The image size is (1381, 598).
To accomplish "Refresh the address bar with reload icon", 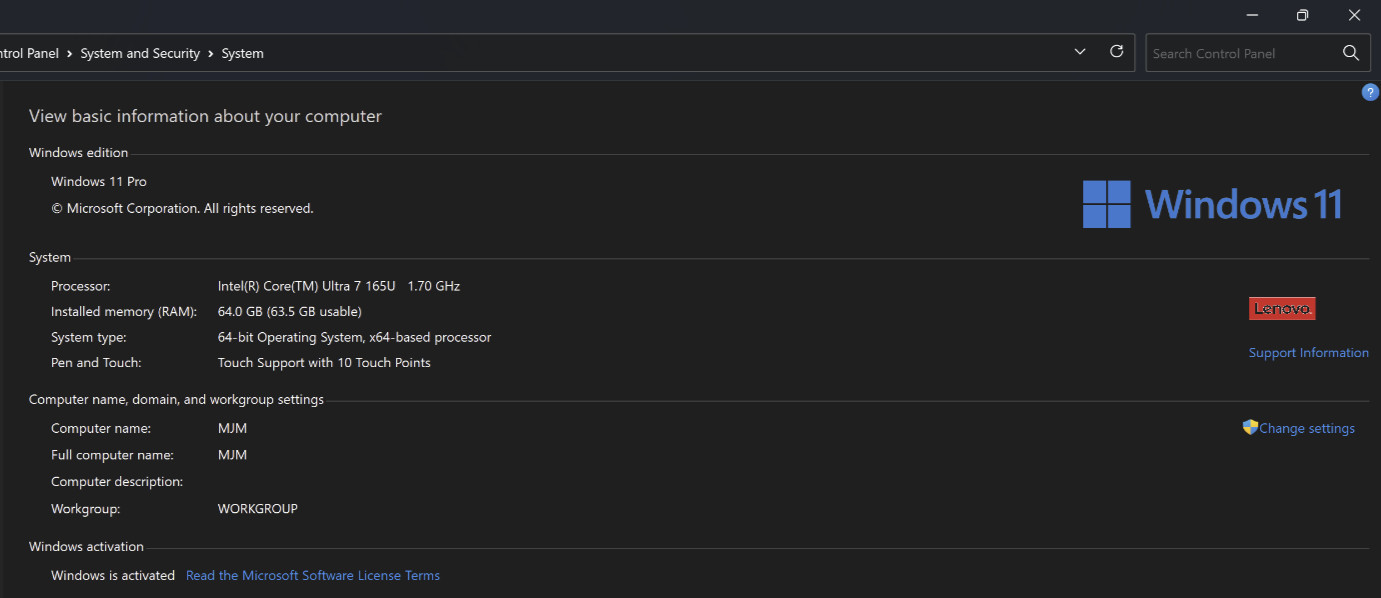I will (x=1117, y=52).
